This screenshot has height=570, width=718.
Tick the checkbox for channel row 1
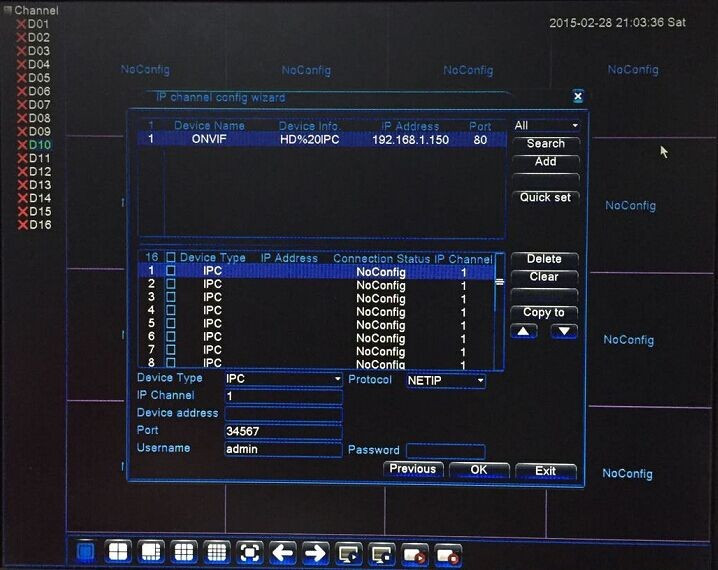(x=171, y=271)
